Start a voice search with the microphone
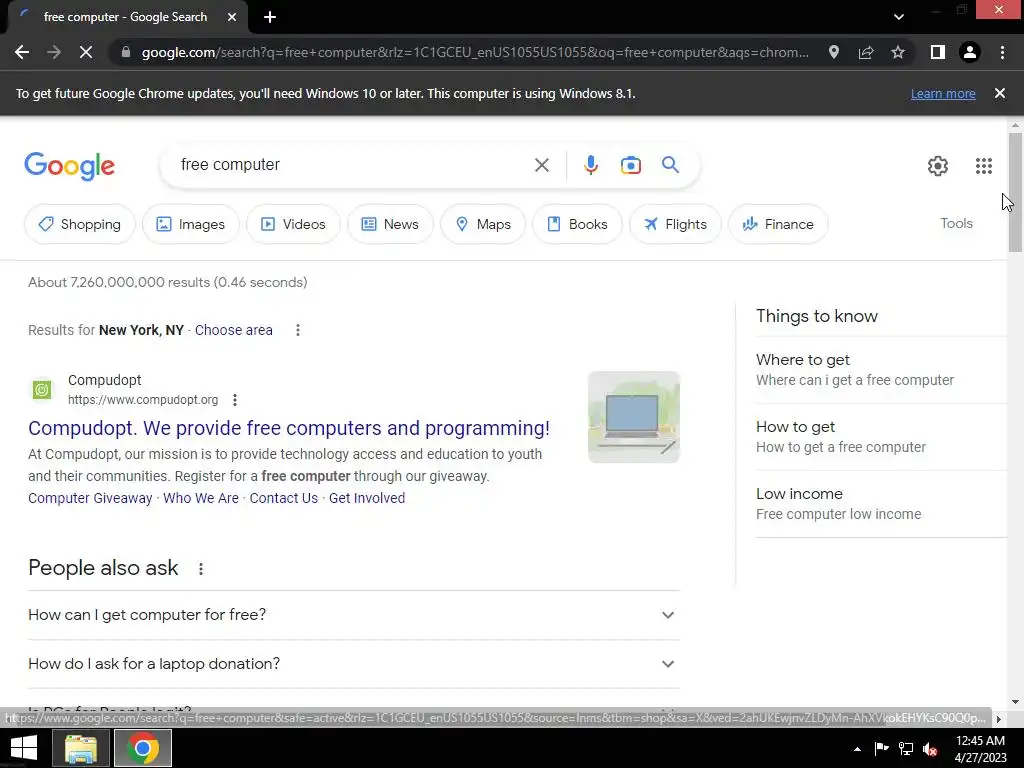 click(x=590, y=165)
